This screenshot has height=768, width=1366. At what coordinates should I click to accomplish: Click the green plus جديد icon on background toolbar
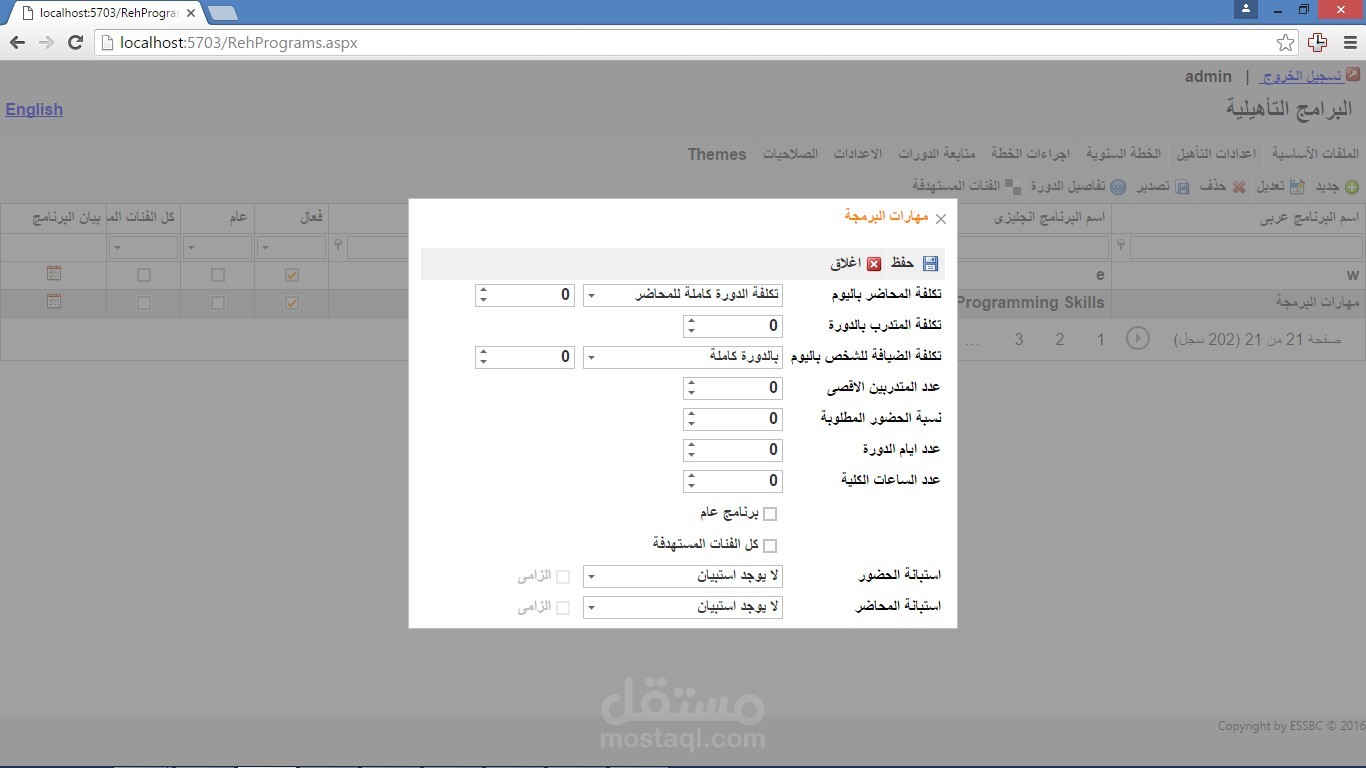(1352, 187)
